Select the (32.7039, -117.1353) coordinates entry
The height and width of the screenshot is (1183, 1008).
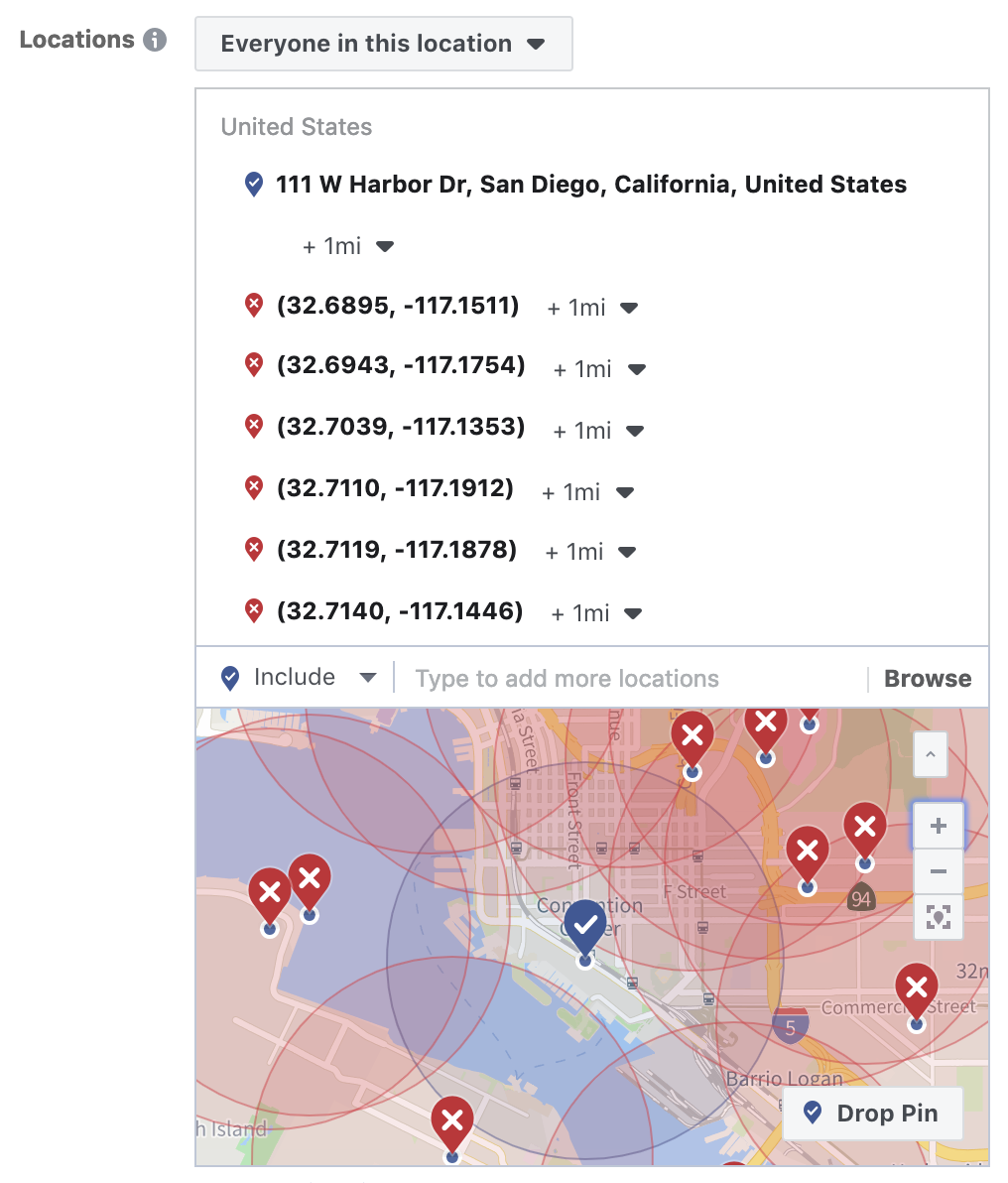[401, 427]
